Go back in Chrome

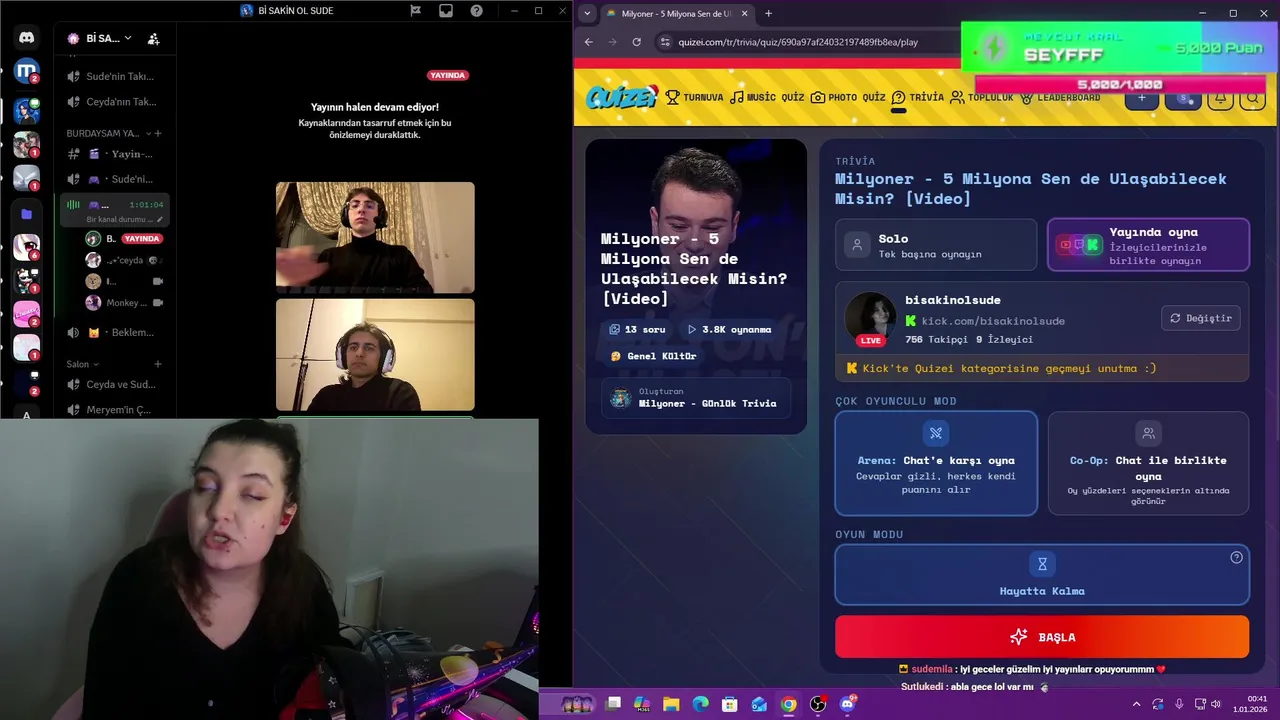click(588, 42)
